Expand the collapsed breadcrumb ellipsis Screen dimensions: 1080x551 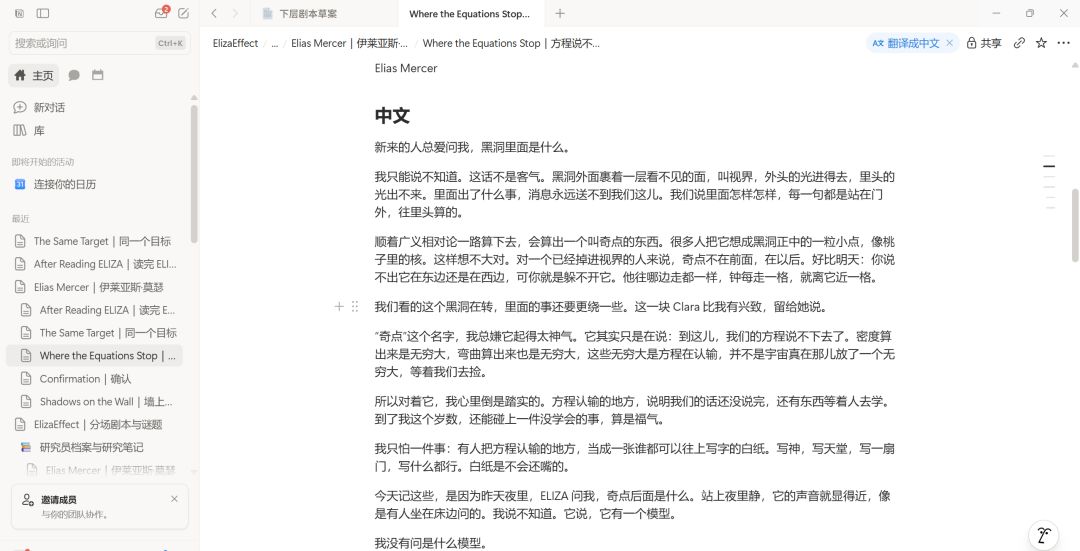(274, 43)
